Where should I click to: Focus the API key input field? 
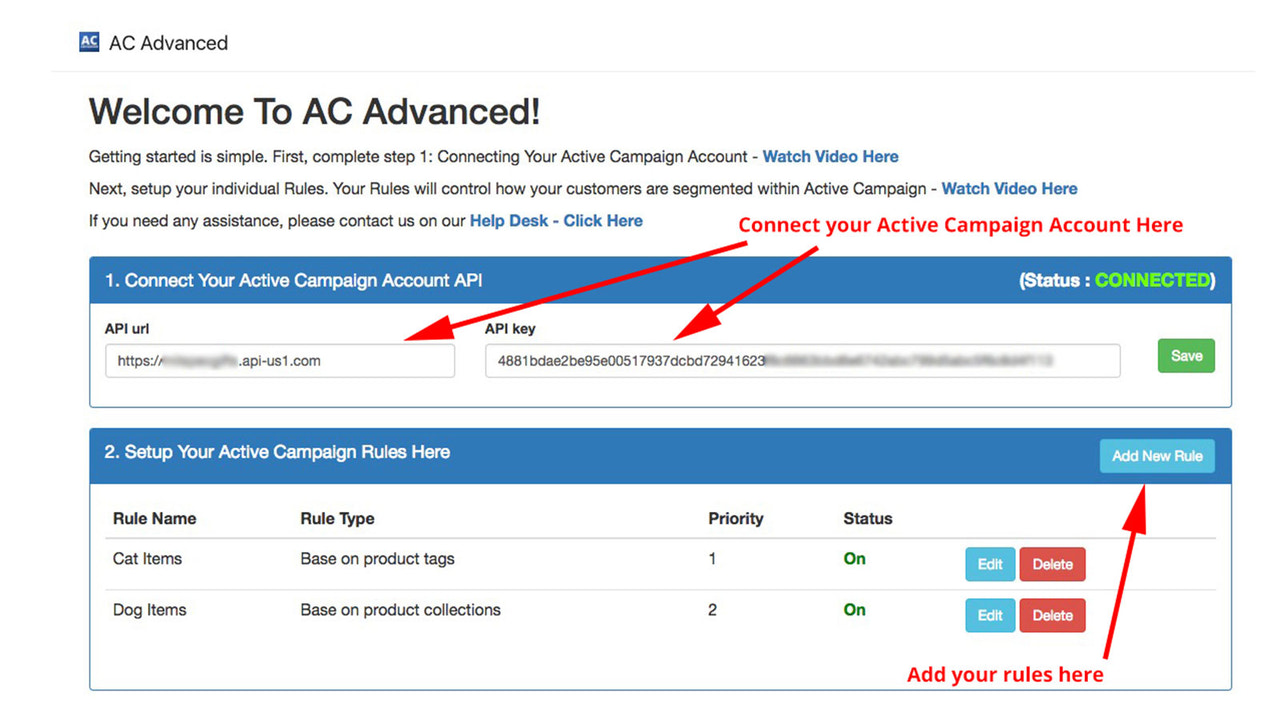coord(802,361)
